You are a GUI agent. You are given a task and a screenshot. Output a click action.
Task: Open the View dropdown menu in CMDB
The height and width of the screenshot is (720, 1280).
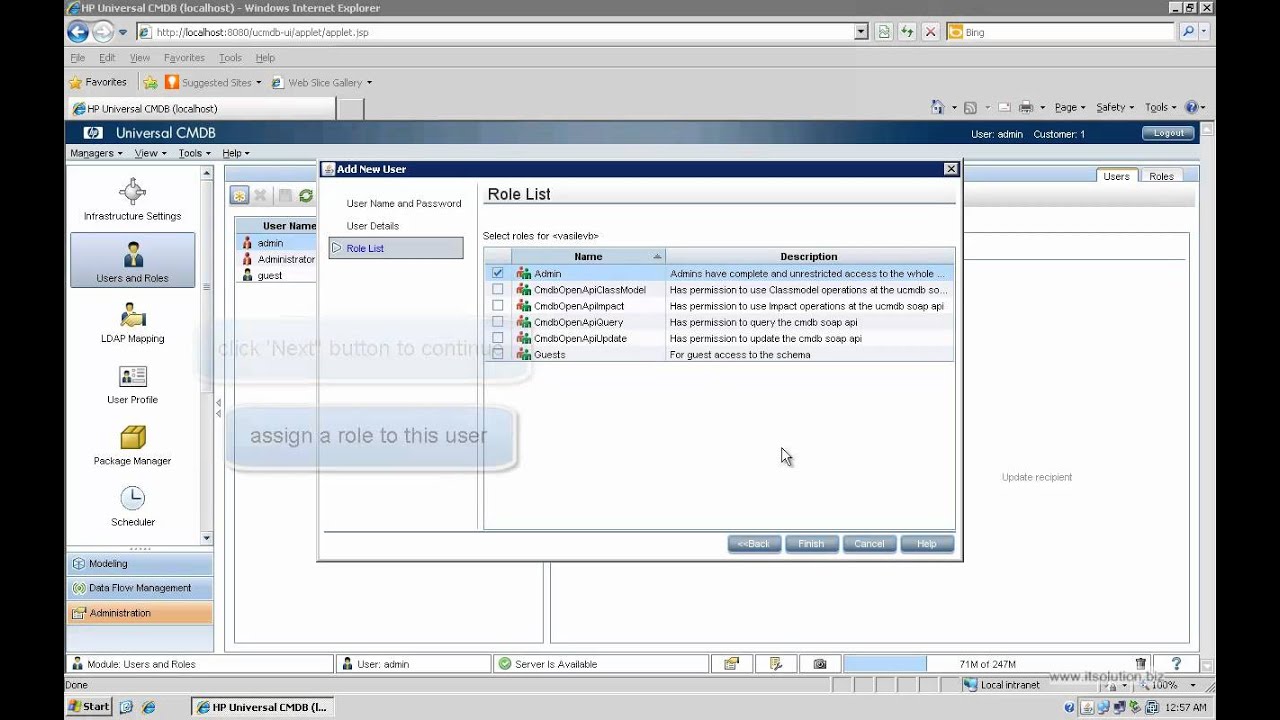[x=150, y=153]
